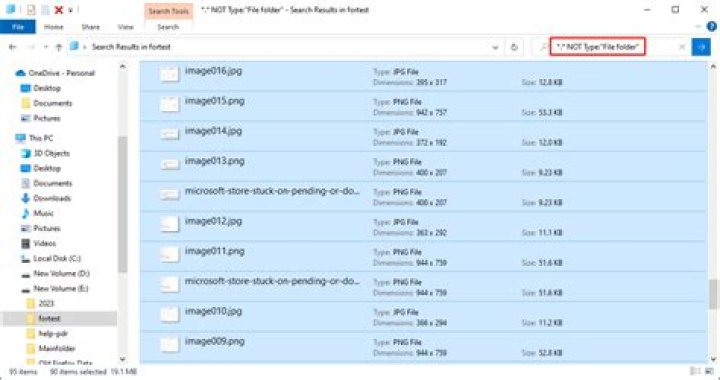Viewport: 720px width, 380px height.
Task: Click the red X delete icon
Action: click(59, 10)
